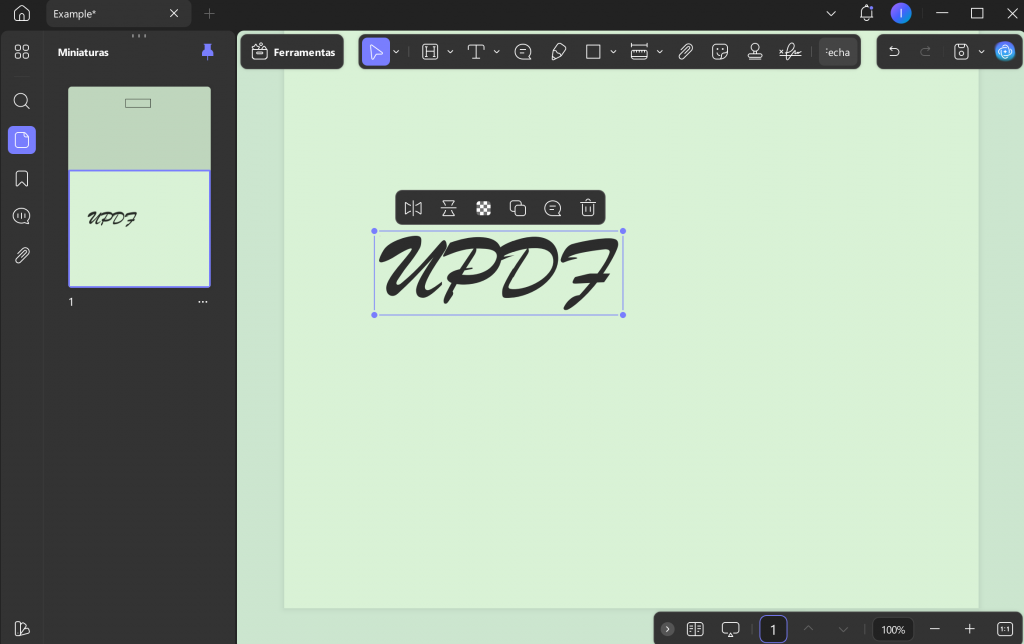The image size is (1024, 644).
Task: Go to the previous page arrow
Action: (x=808, y=629)
